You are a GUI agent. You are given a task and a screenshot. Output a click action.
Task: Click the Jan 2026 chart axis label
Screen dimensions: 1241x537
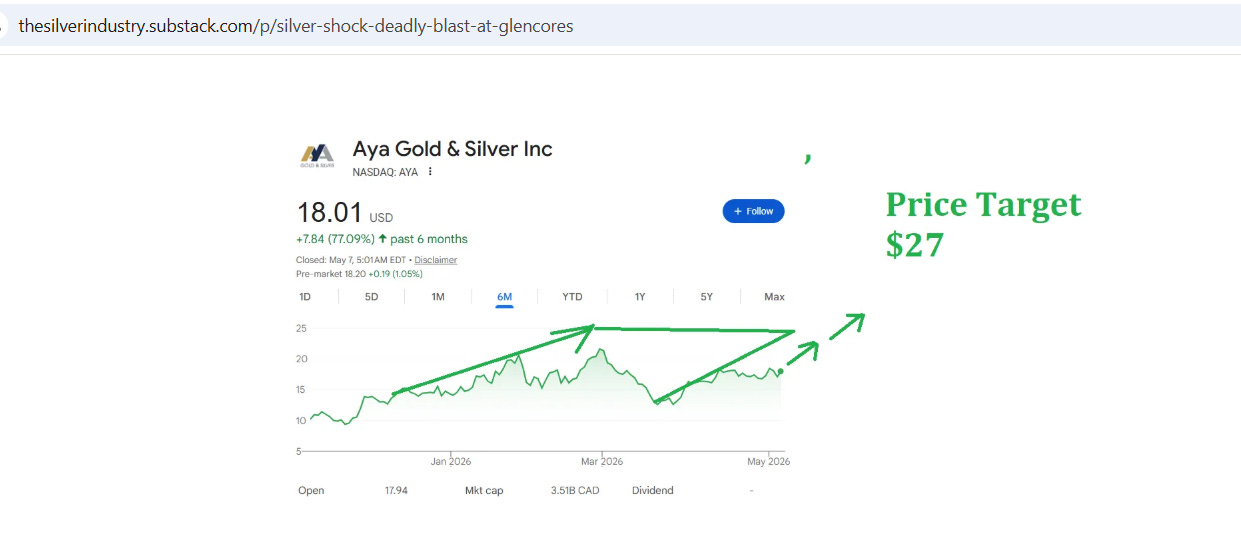(451, 461)
